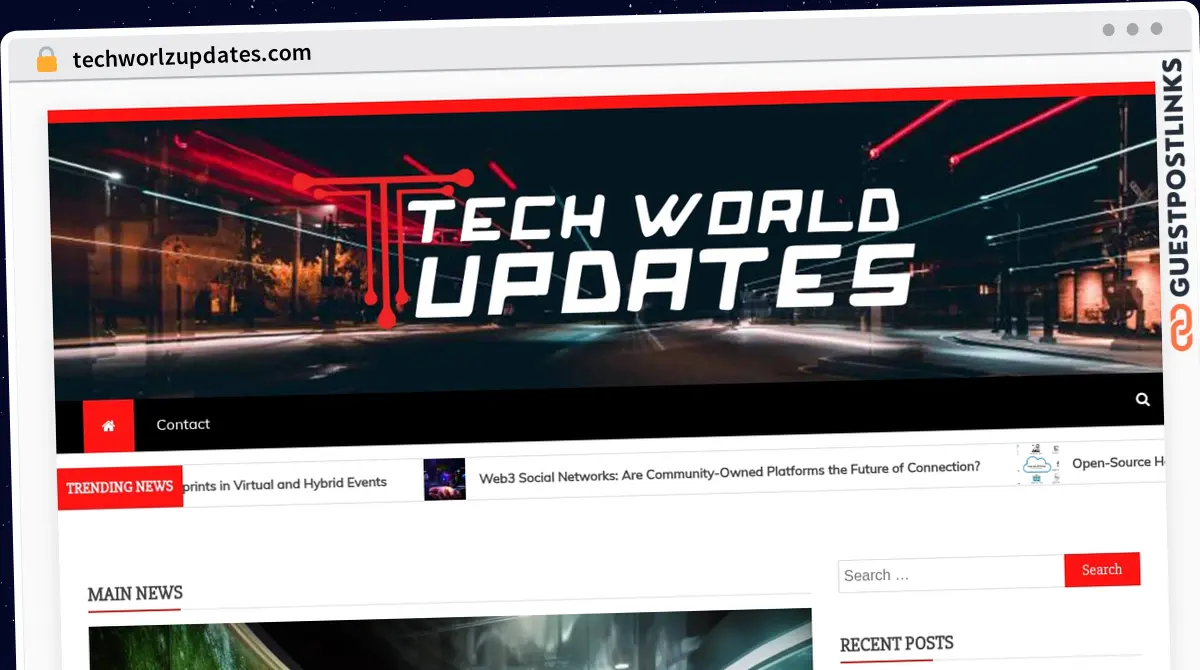Focus the Search input field
1200x670 pixels.
click(951, 574)
